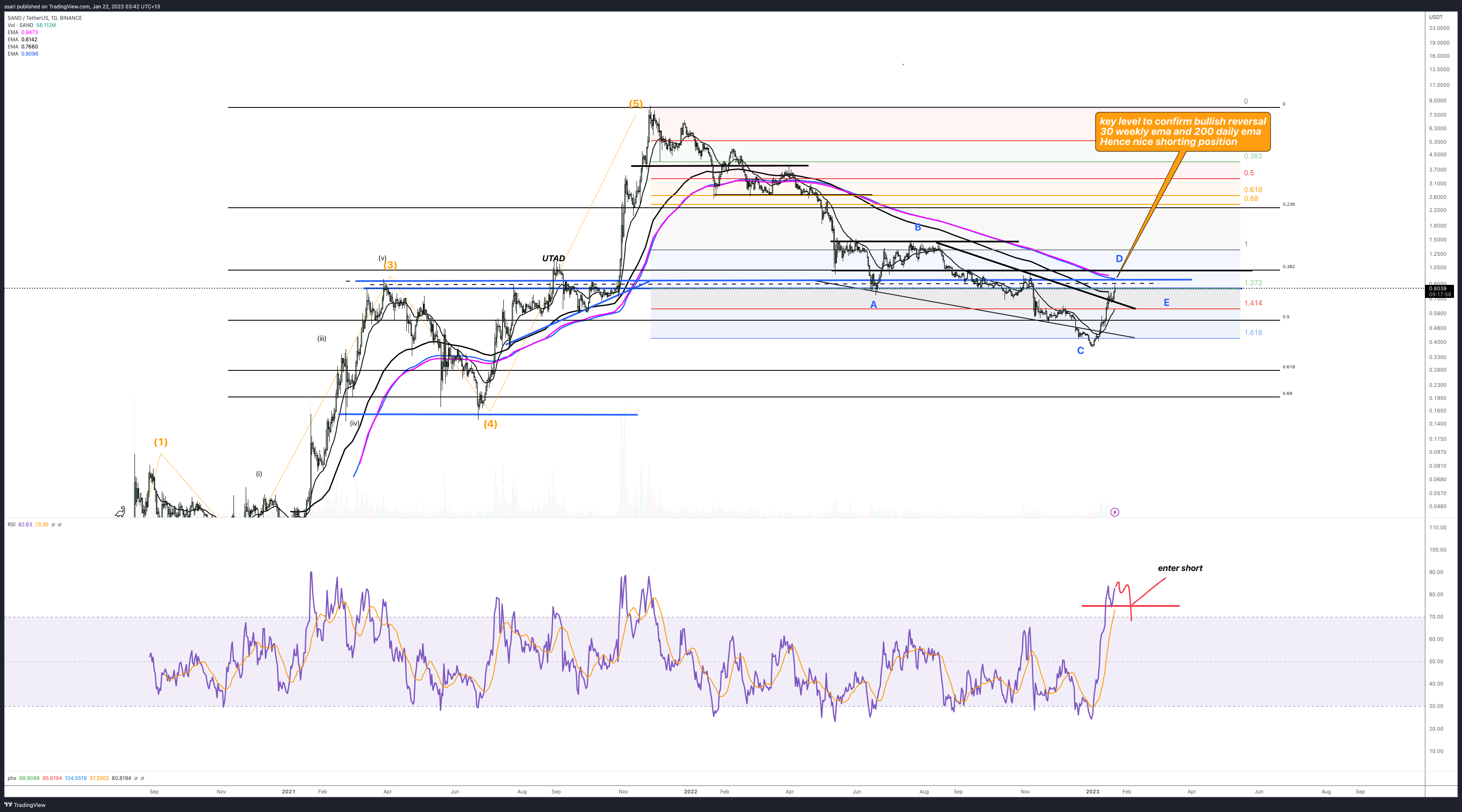The image size is (1462, 812).
Task: Click the 23.0000 price axis label
Action: 1439,28
